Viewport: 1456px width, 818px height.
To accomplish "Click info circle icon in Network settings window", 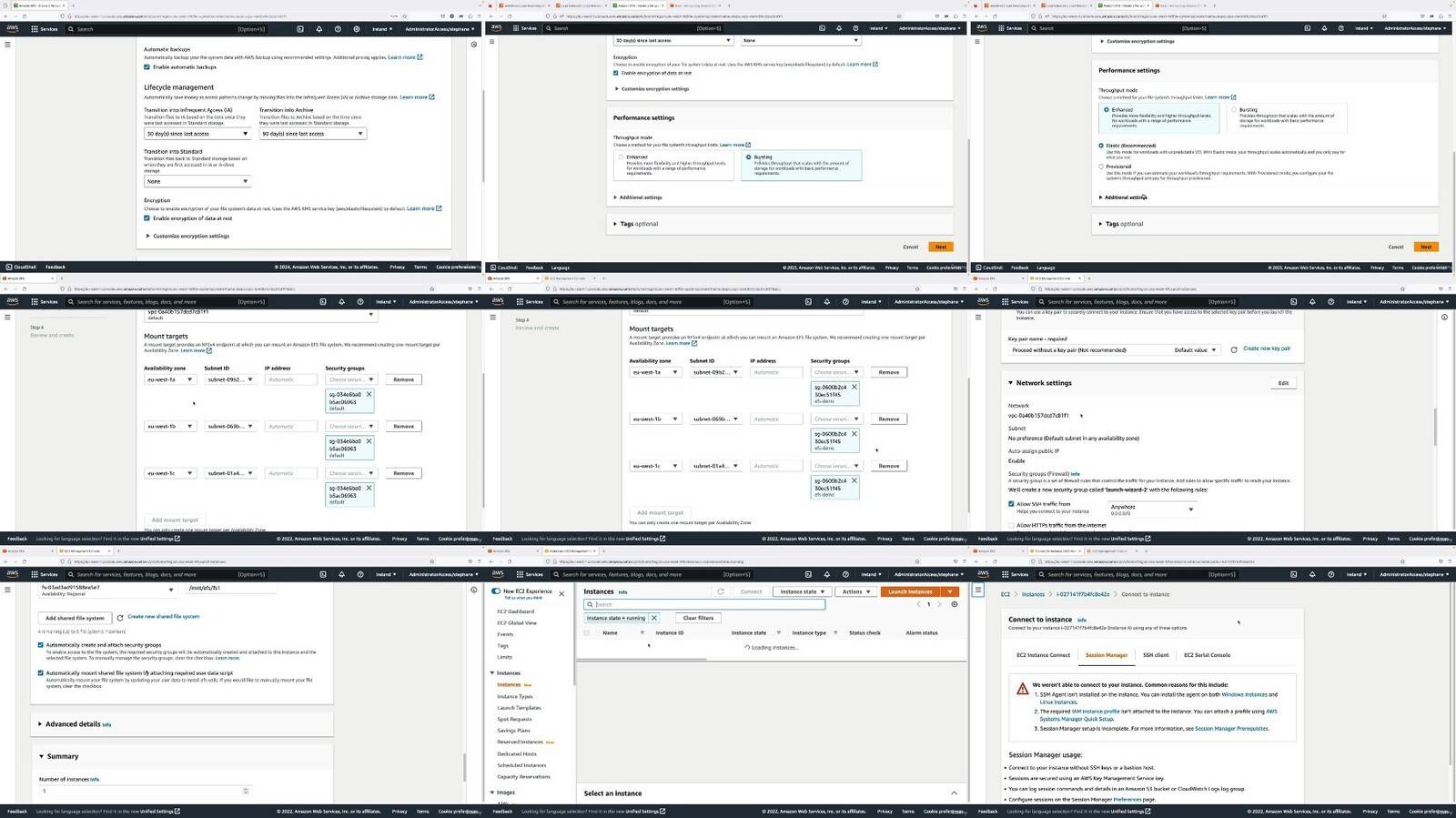I will pos(1444,317).
